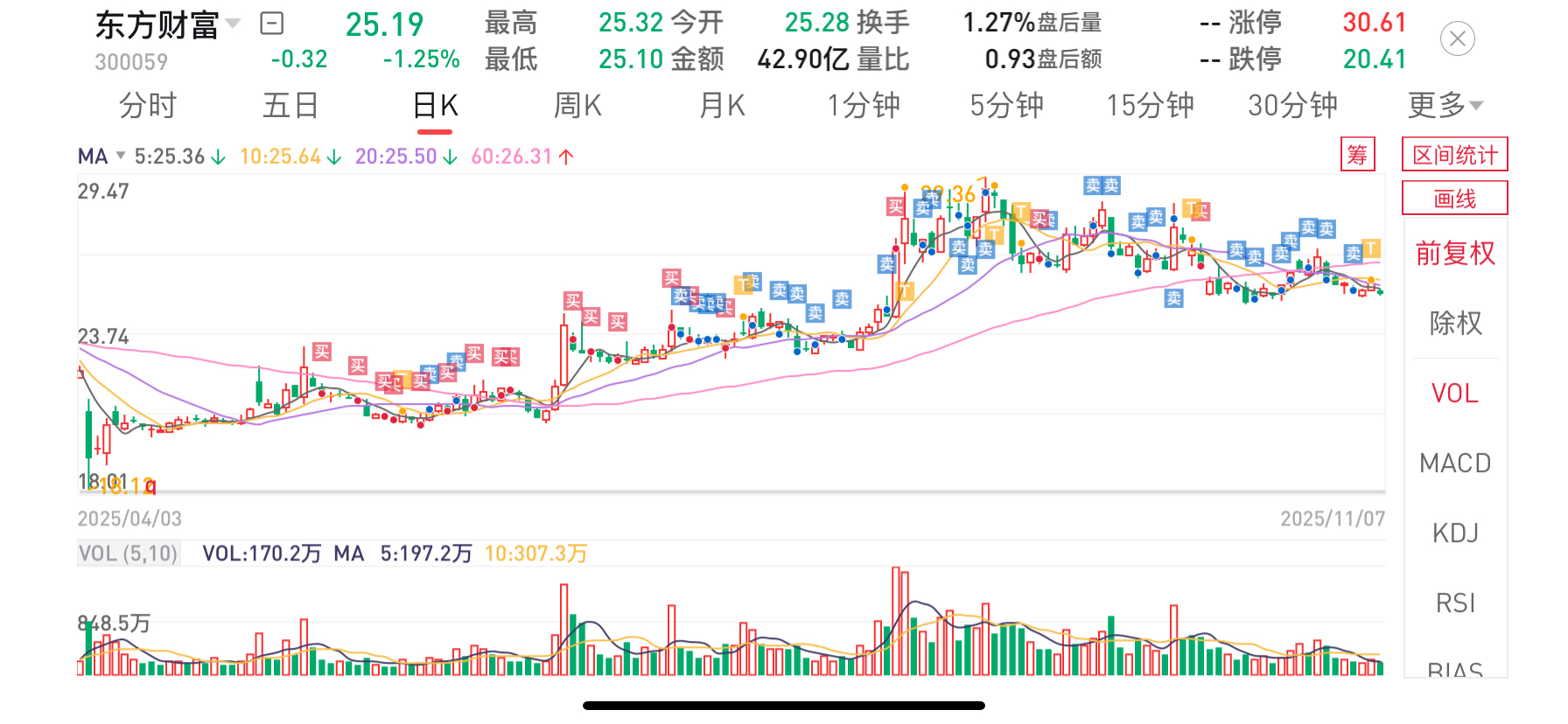Select the 周K tab
Screen dimensions: 1568x724
coord(577,106)
